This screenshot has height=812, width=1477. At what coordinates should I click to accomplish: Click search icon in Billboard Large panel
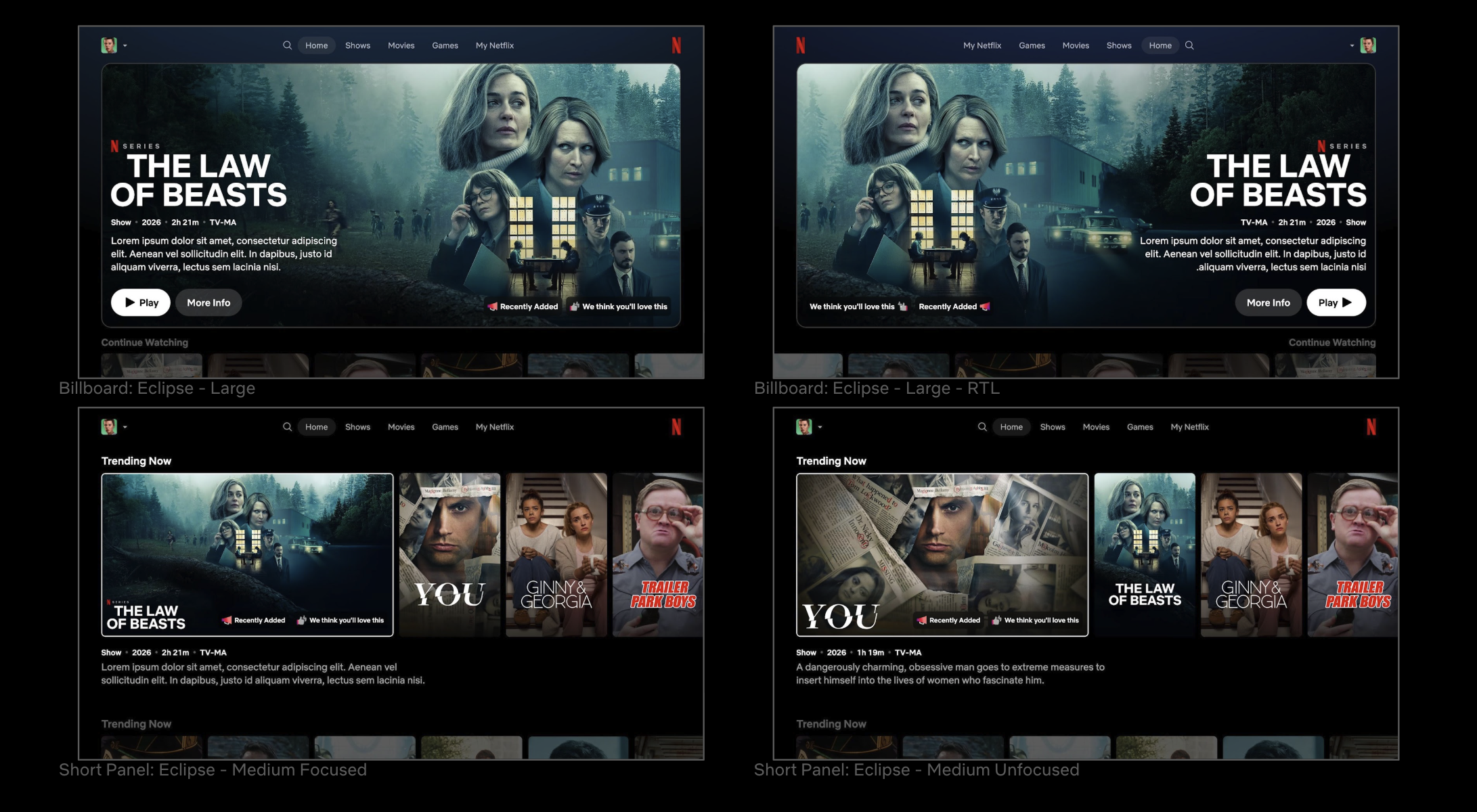coord(287,45)
